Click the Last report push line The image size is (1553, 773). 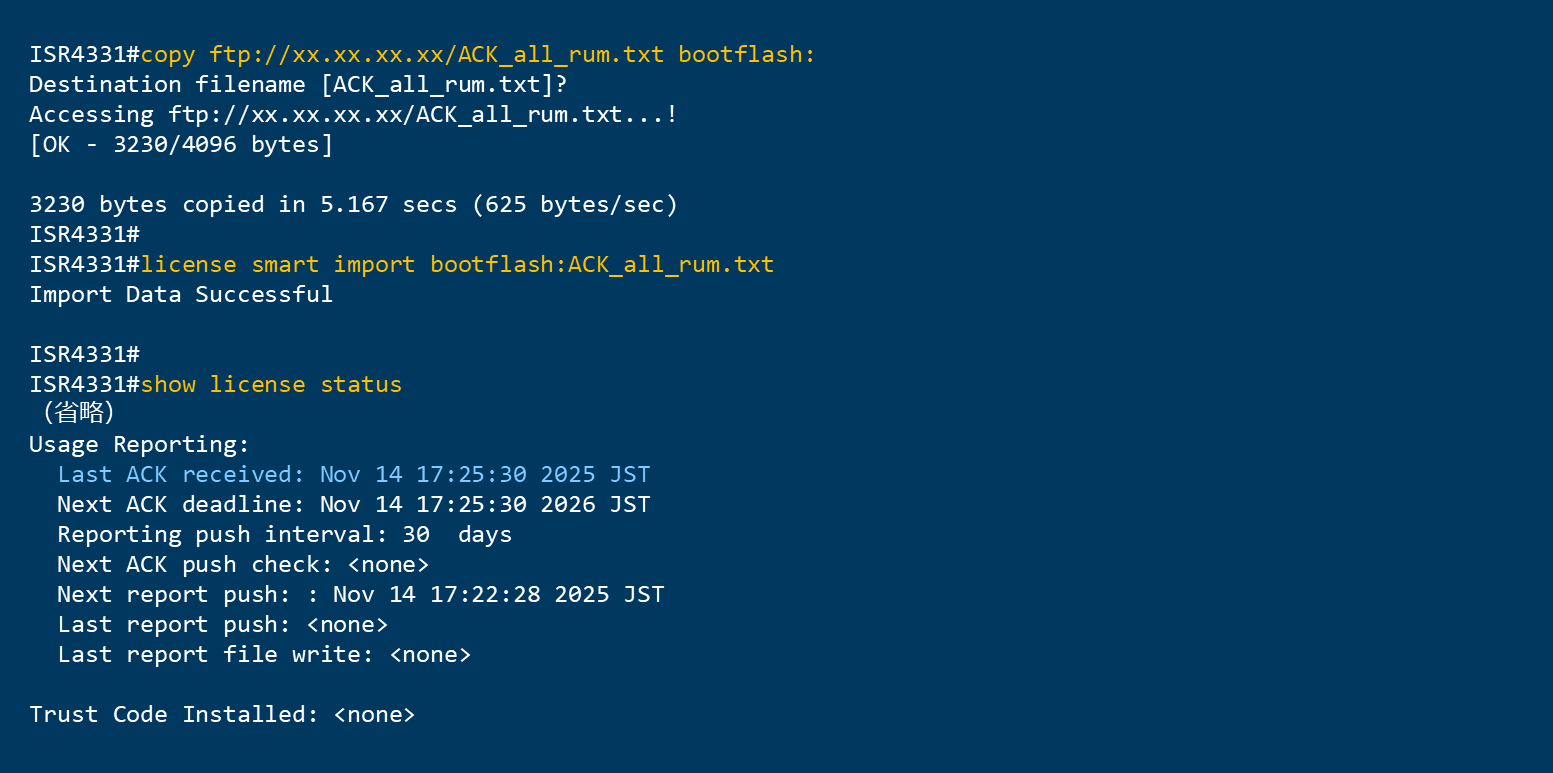pyautogui.click(x=222, y=624)
